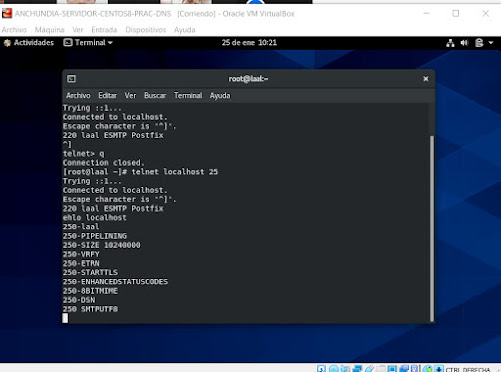The width and height of the screenshot is (501, 372).
Task: Click the 'telnet> q' line
Action: [x=84, y=154]
